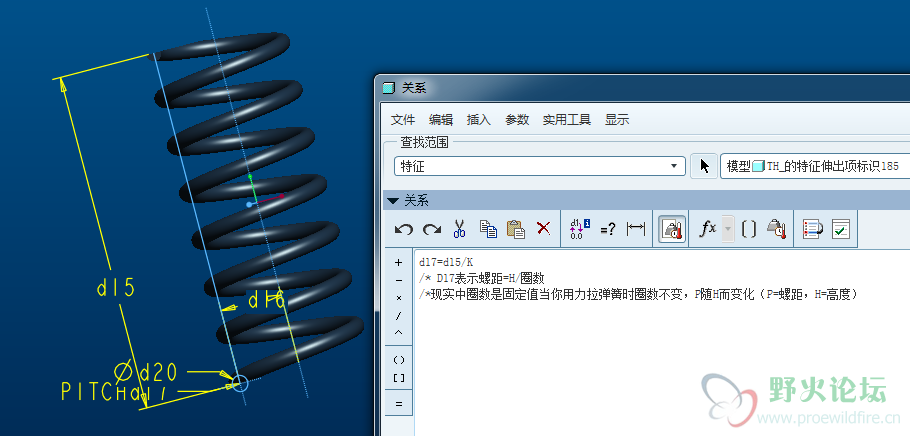Insert the power caret operator
Viewport: 910px width, 436px height.
point(399,333)
